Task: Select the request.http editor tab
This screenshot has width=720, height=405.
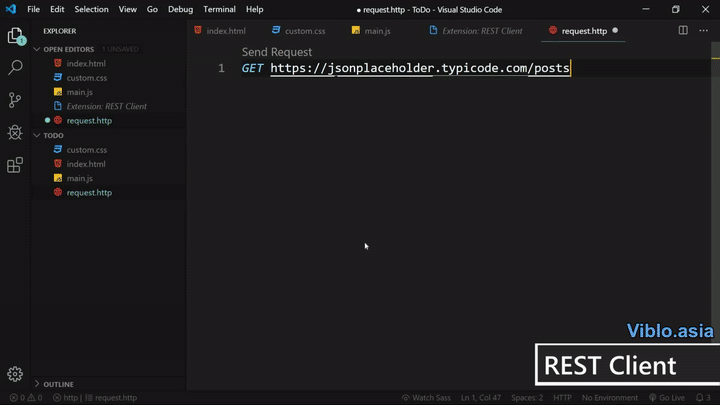Action: tap(583, 31)
